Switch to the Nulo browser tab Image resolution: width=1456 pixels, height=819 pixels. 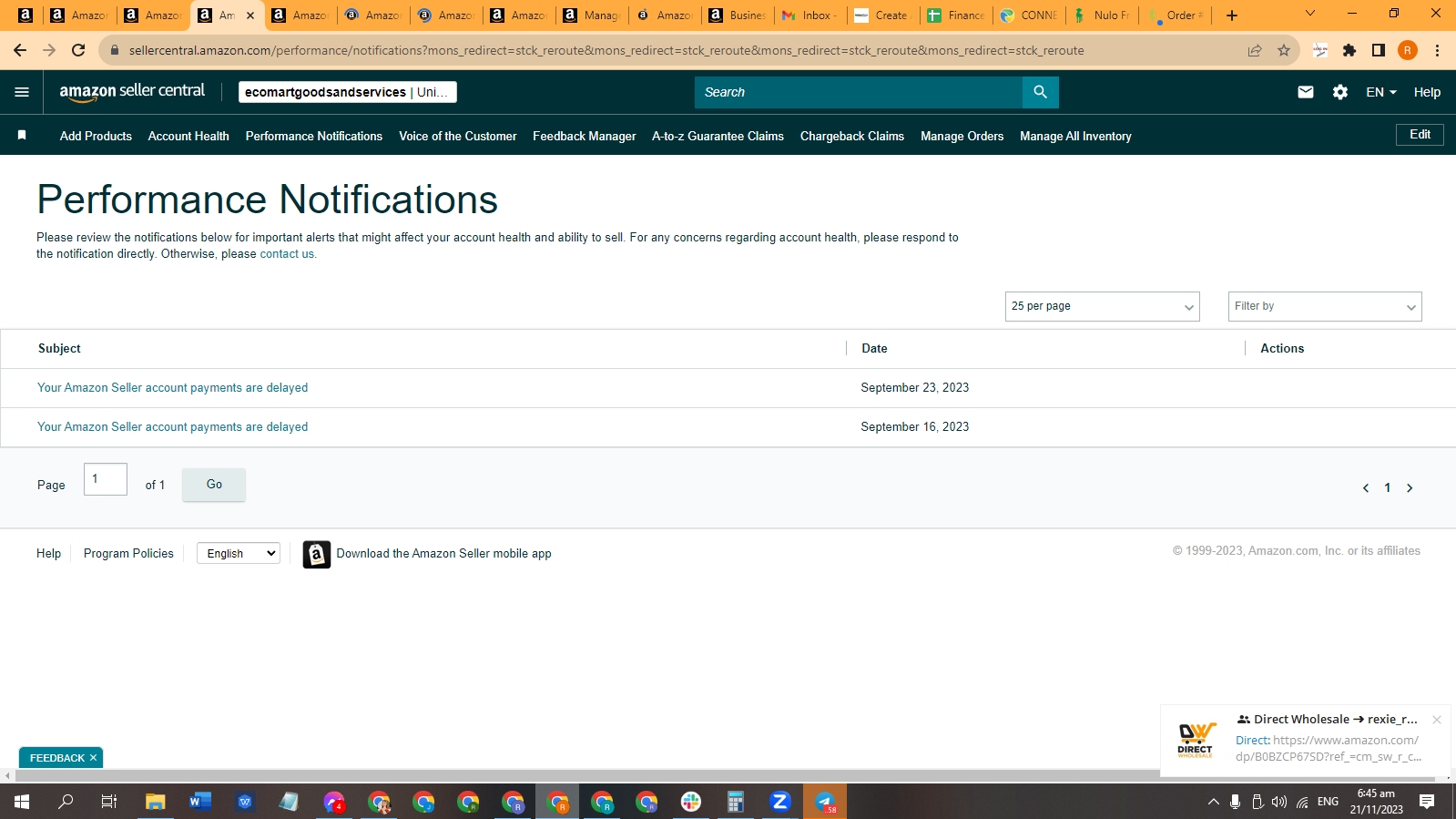(1102, 15)
